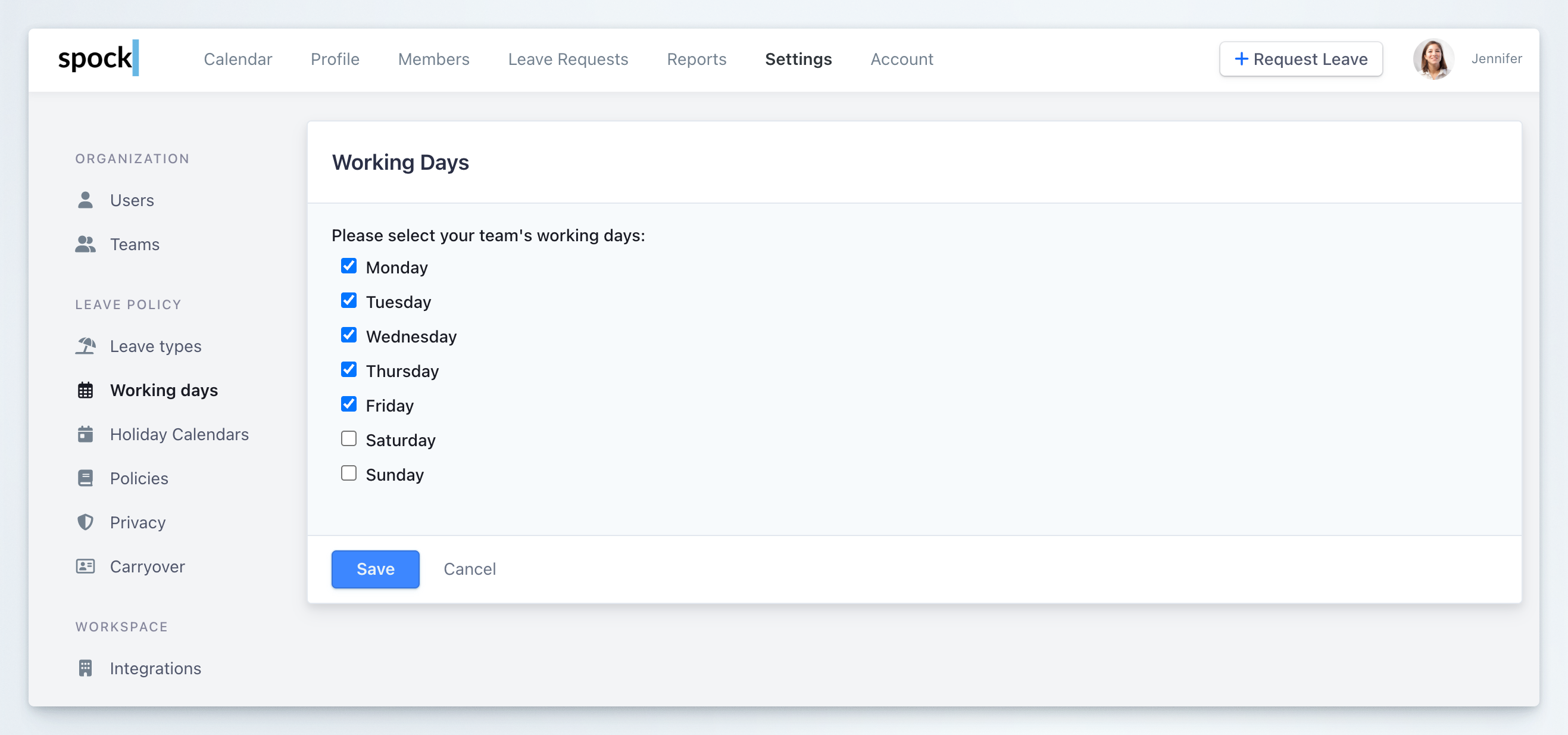Open the Calendar tab in top navigation

[238, 59]
